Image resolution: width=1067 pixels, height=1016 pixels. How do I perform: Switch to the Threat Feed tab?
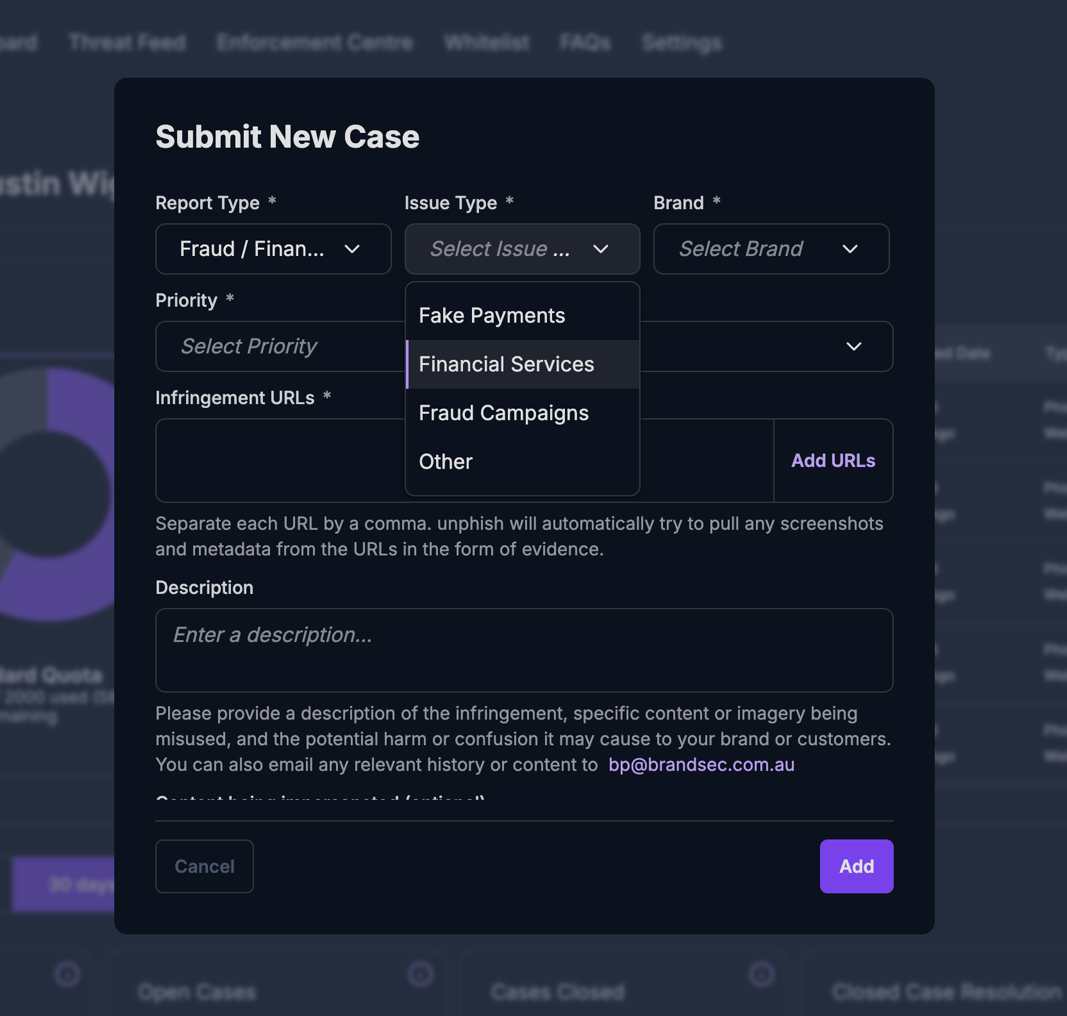127,43
